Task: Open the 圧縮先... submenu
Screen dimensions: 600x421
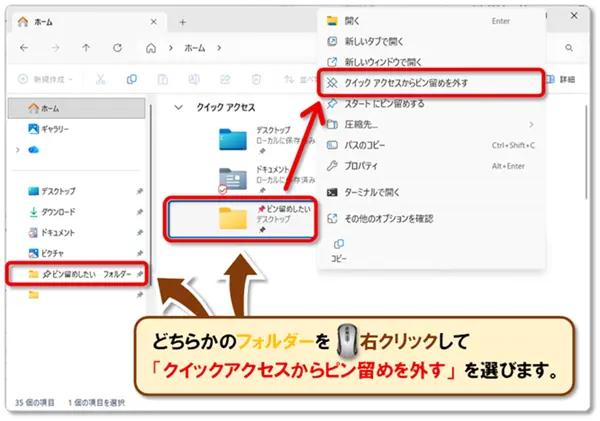Action: [431, 124]
